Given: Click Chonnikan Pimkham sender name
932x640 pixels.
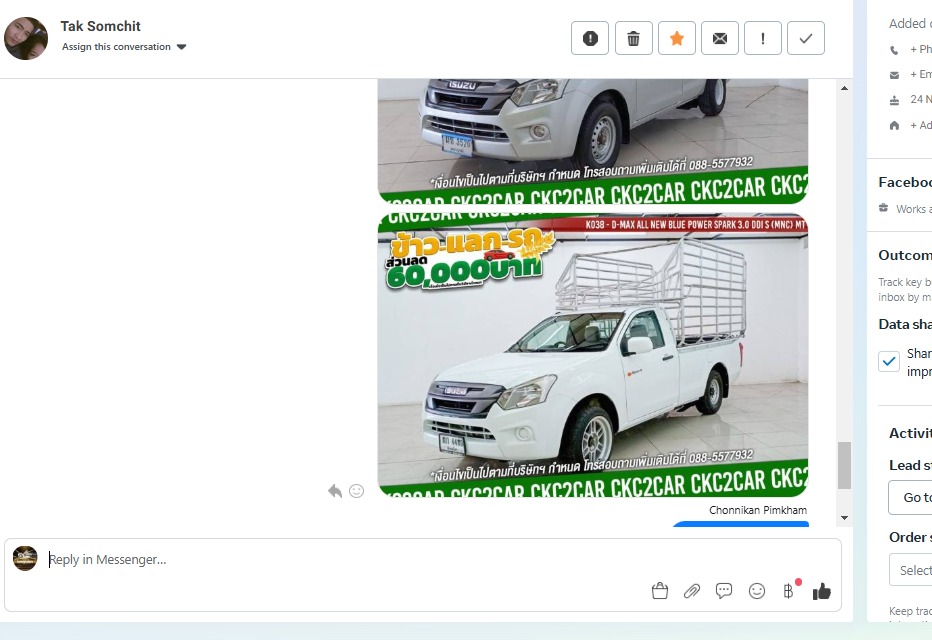Looking at the screenshot, I should coord(758,510).
